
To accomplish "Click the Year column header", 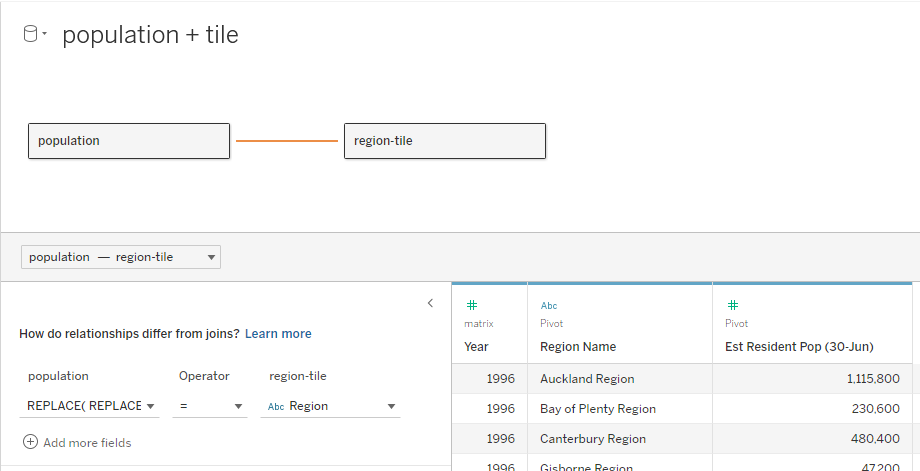I will tap(477, 347).
